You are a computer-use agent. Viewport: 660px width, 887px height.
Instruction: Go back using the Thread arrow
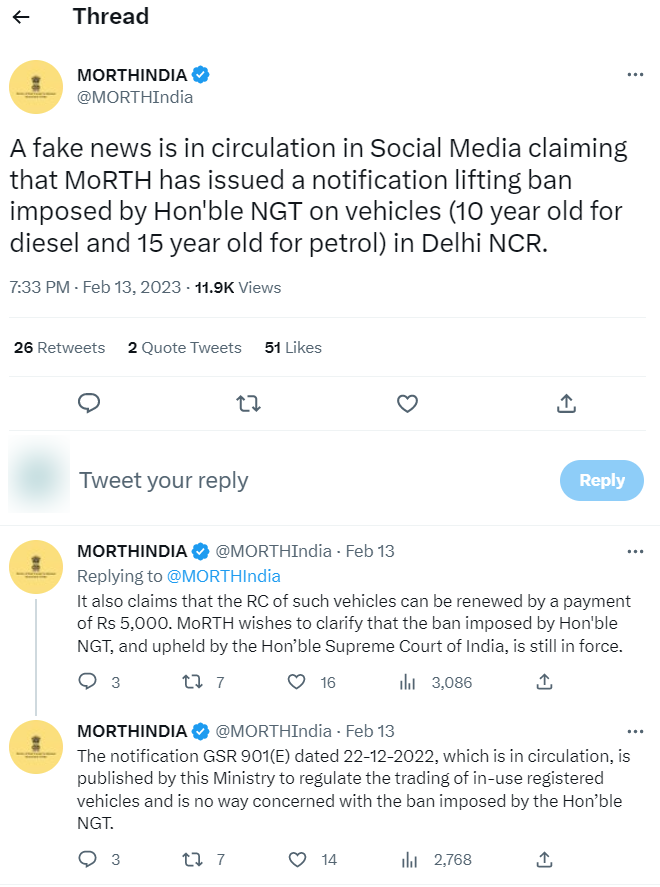[21, 17]
